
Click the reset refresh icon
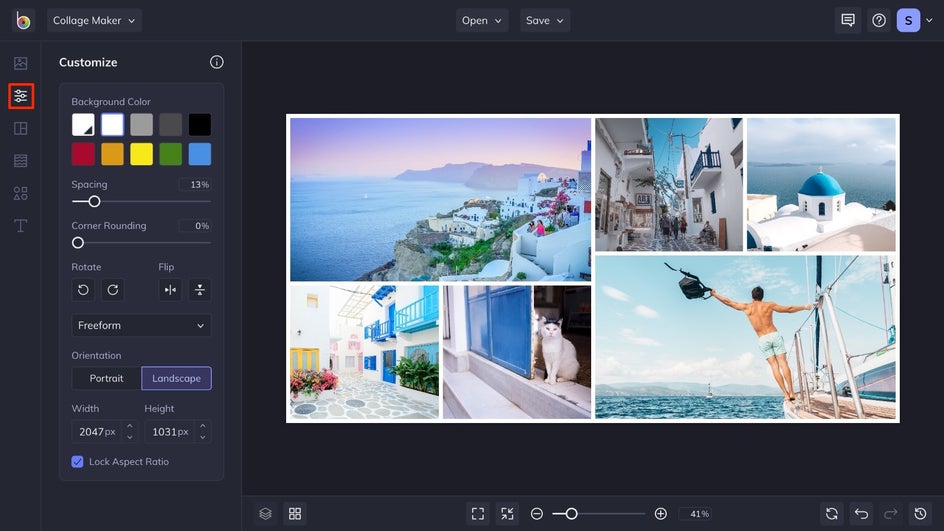point(832,514)
